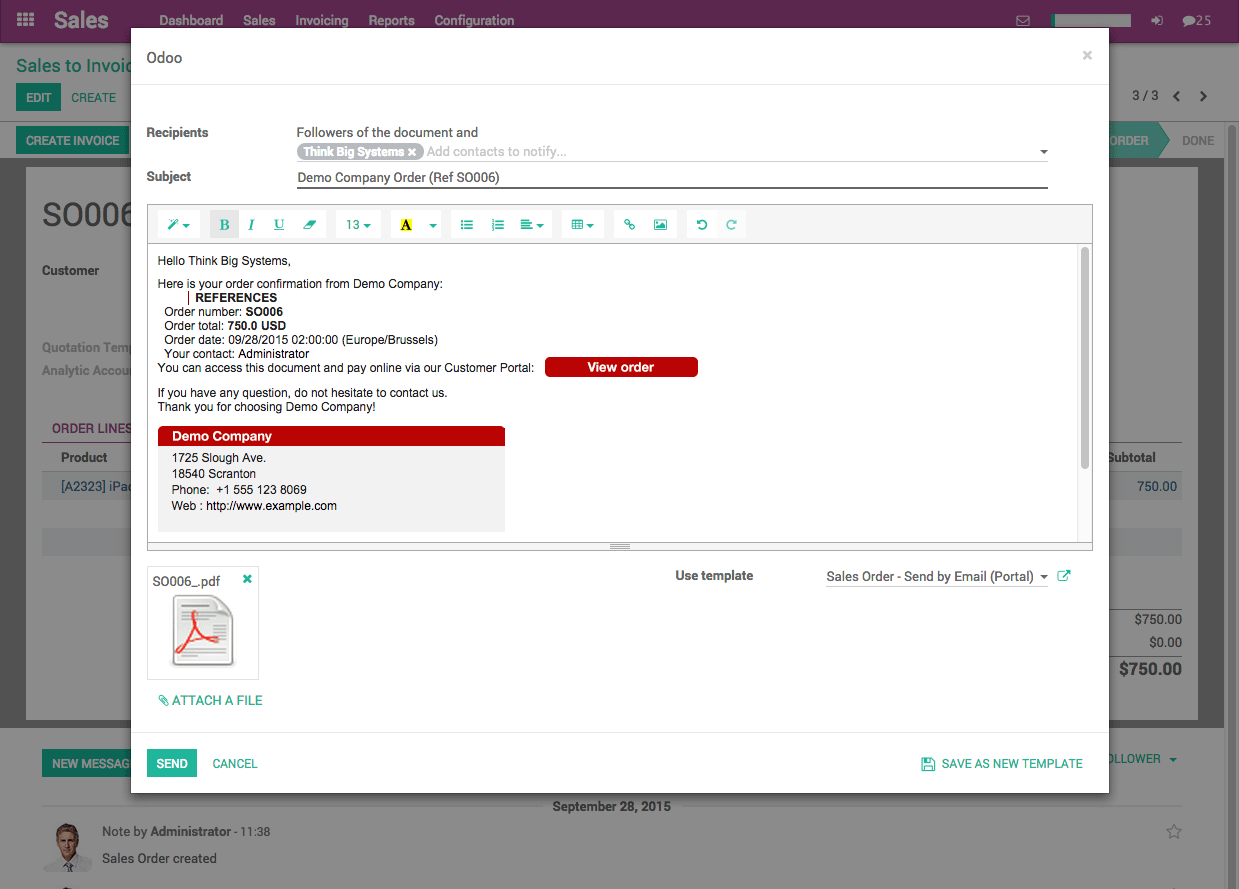The width and height of the screenshot is (1239, 889).
Task: Open the apps grid menu icon
Action: tap(26, 20)
